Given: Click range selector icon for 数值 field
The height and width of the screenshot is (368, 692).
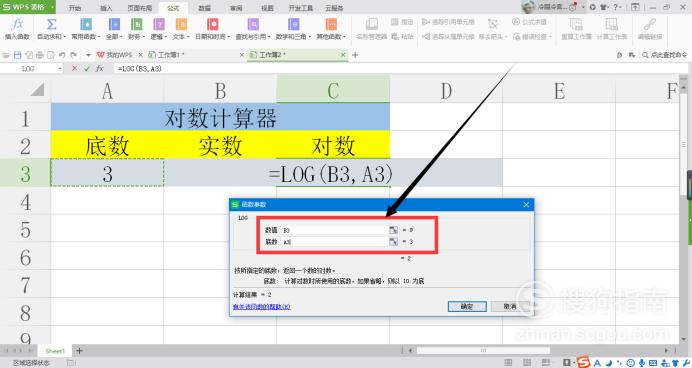Looking at the screenshot, I should 393,230.
